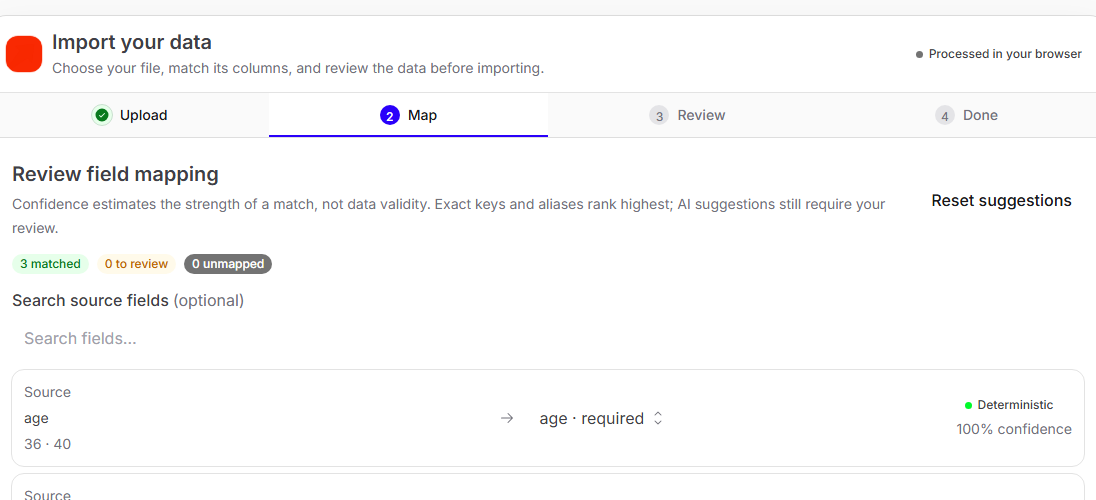Select the Map step tab
Image resolution: width=1096 pixels, height=500 pixels.
click(x=408, y=115)
